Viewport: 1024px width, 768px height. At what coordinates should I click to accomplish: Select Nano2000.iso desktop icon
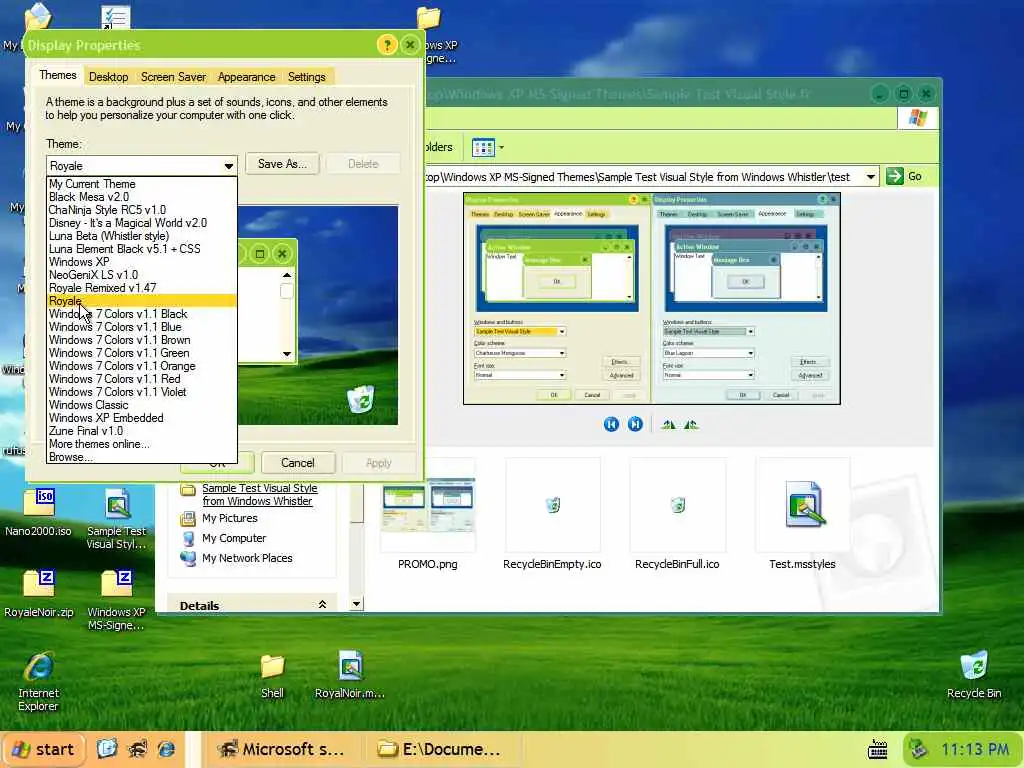[x=39, y=513]
